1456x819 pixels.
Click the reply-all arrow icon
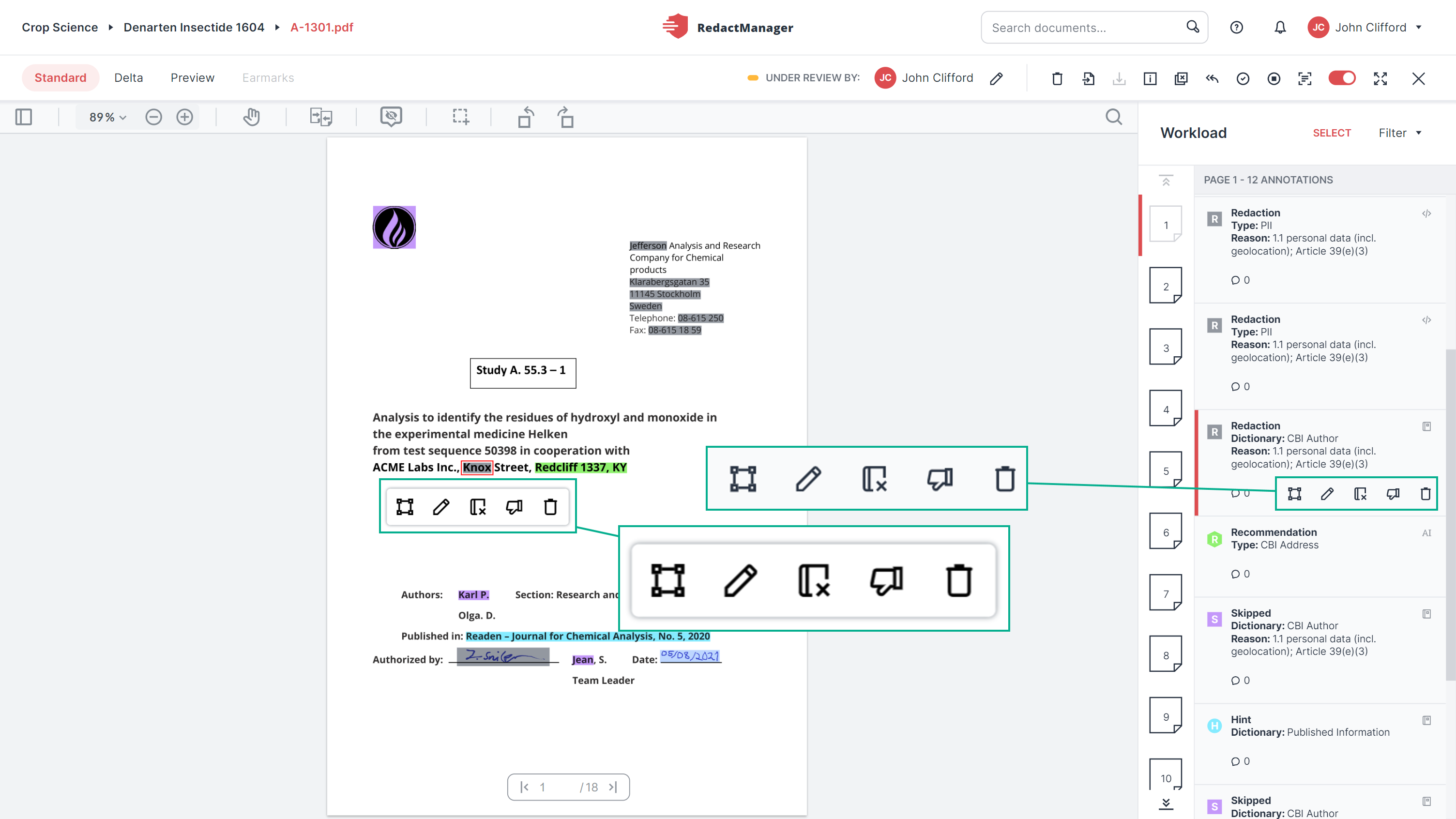click(x=1212, y=78)
